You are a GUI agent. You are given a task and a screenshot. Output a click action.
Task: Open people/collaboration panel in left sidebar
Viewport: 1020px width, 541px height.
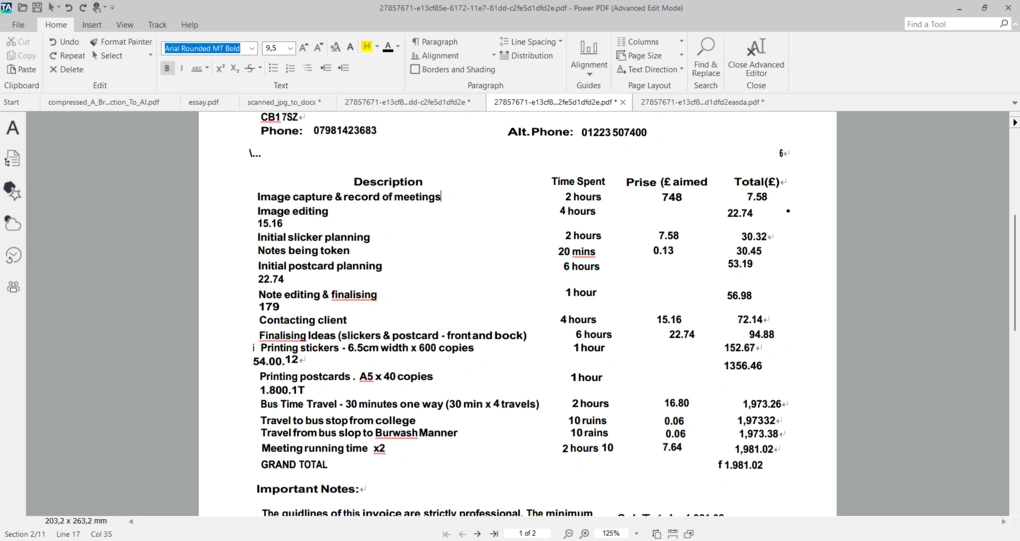[12, 287]
